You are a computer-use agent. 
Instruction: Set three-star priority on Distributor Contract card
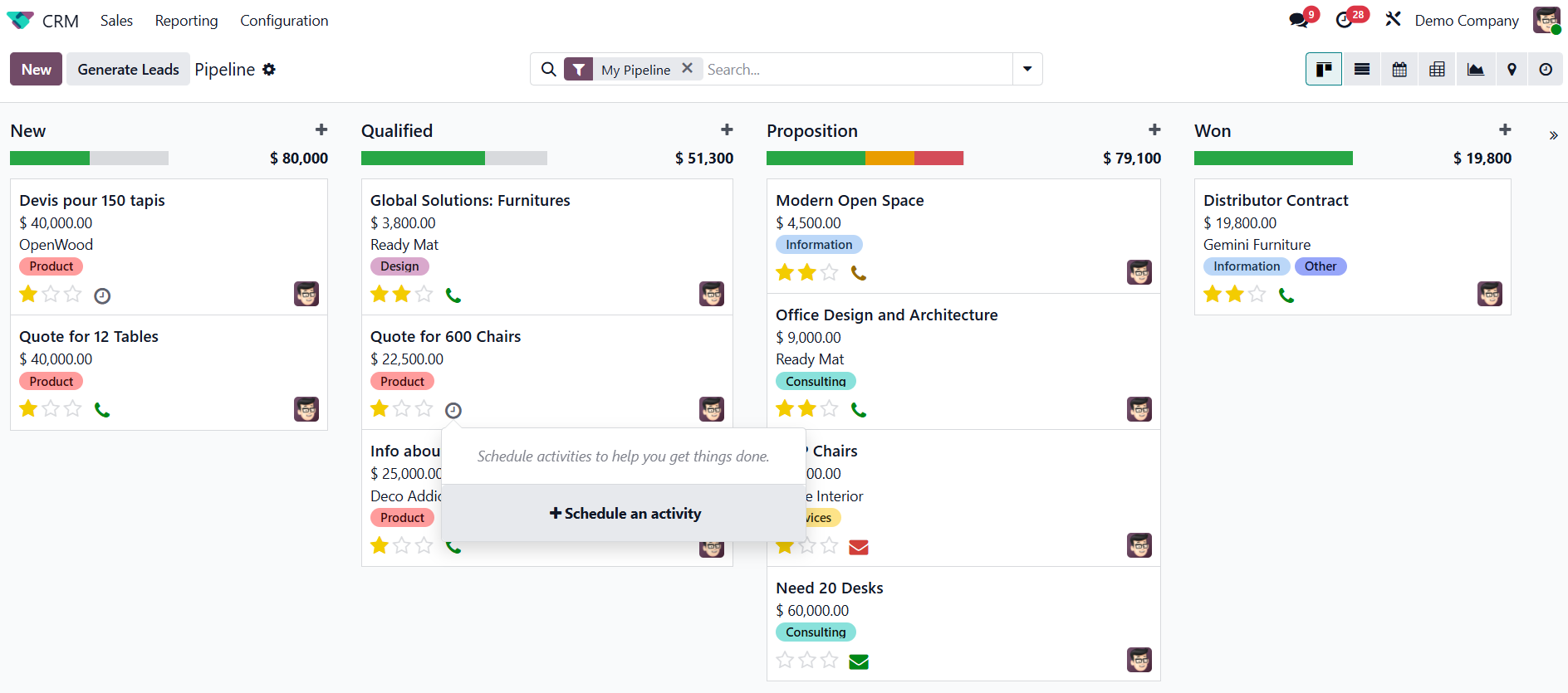(1257, 294)
